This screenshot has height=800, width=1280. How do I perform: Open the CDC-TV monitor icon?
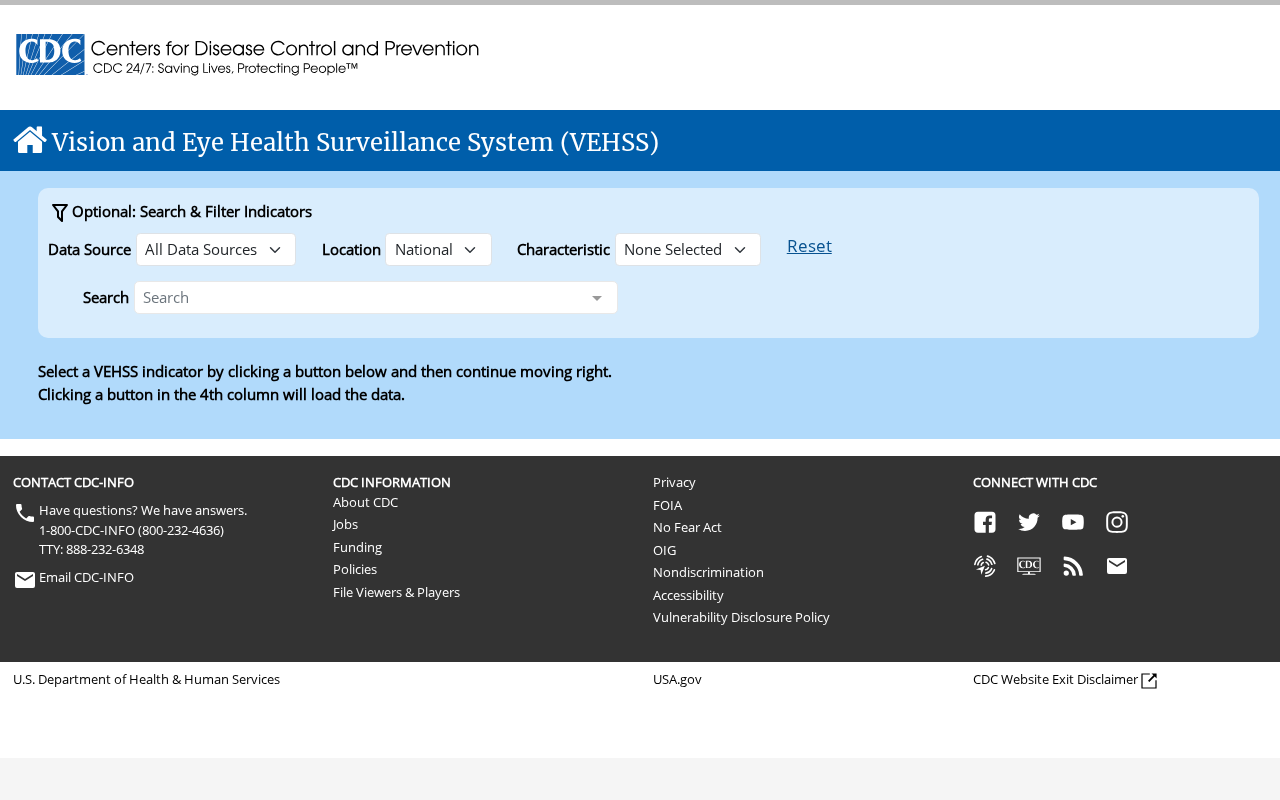pyautogui.click(x=1029, y=566)
